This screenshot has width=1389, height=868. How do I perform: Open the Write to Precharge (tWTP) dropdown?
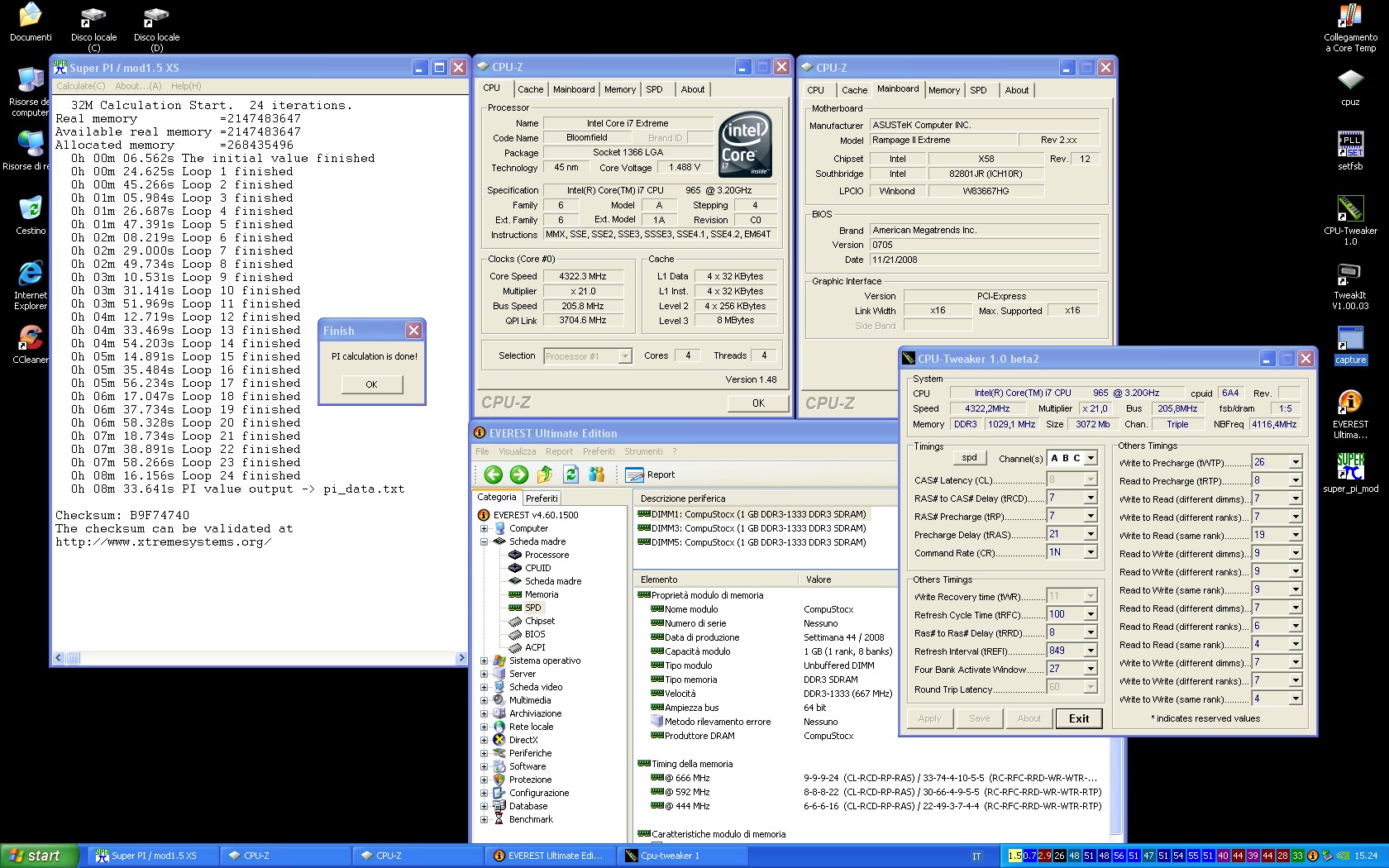coord(1296,462)
